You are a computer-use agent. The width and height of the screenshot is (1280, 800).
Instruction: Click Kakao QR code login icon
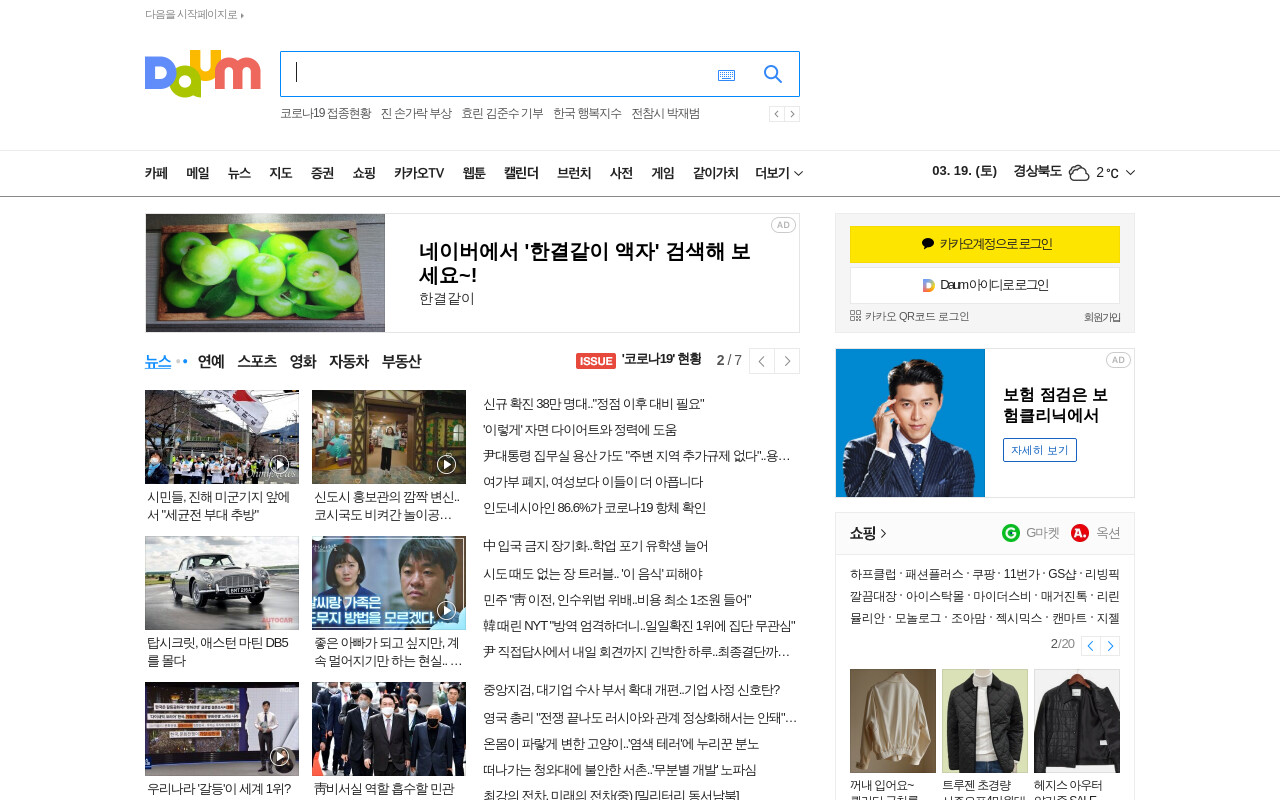click(x=855, y=316)
